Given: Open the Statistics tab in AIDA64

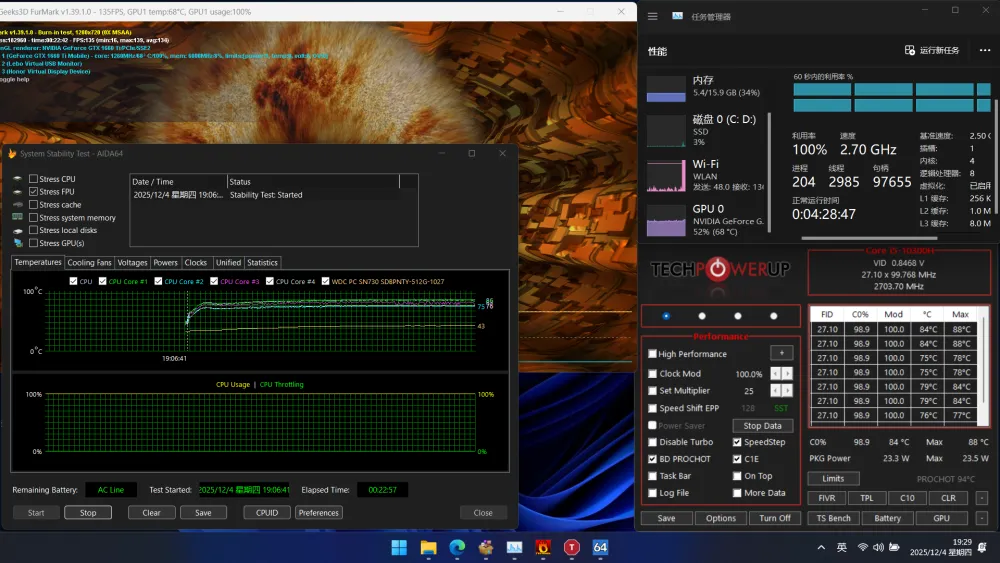Looking at the screenshot, I should click(262, 263).
